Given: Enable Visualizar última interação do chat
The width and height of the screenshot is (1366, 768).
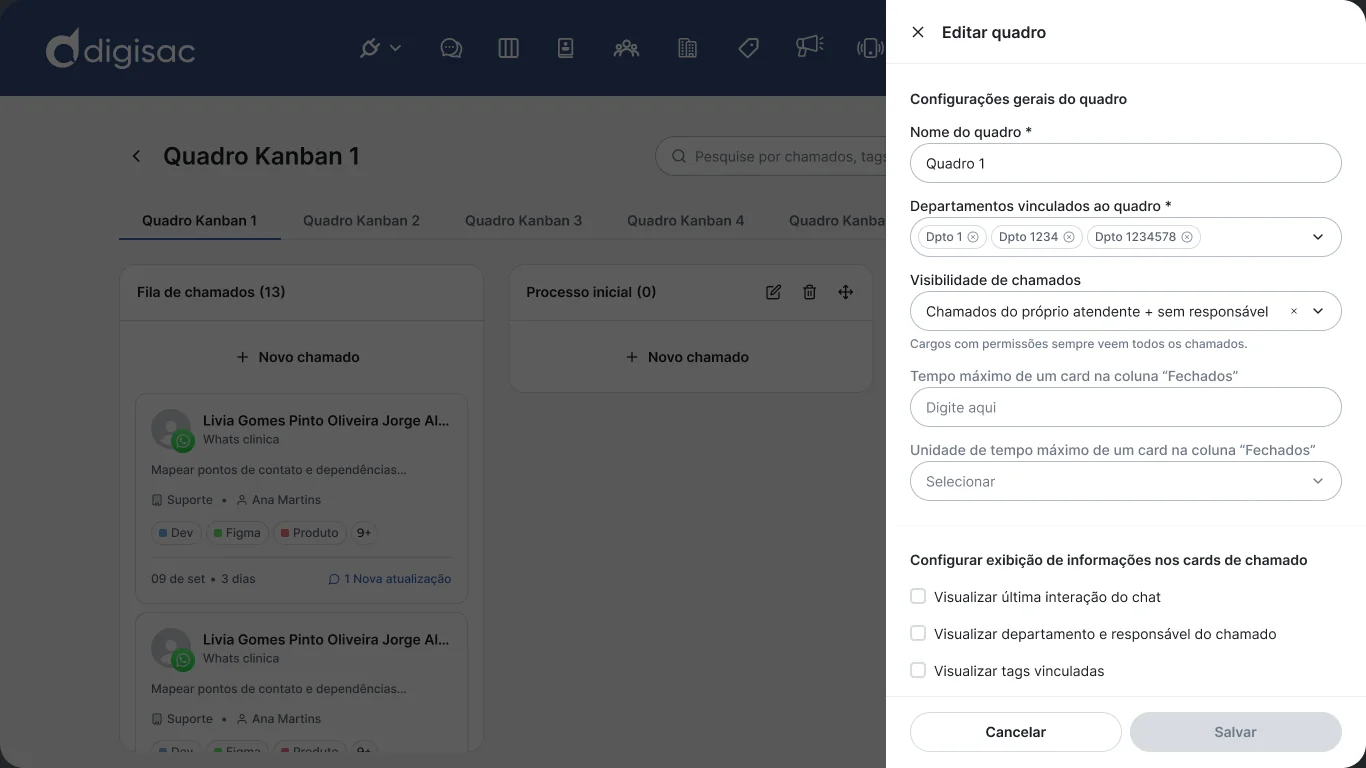Looking at the screenshot, I should [918, 597].
